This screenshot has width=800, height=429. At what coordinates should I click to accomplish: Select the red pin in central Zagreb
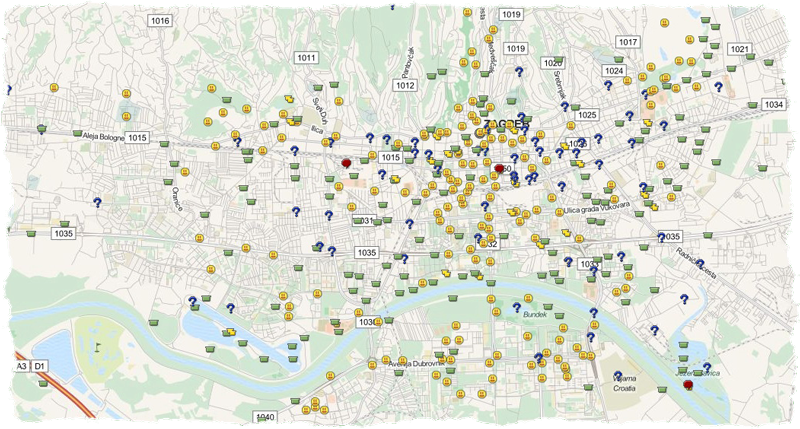(x=499, y=168)
